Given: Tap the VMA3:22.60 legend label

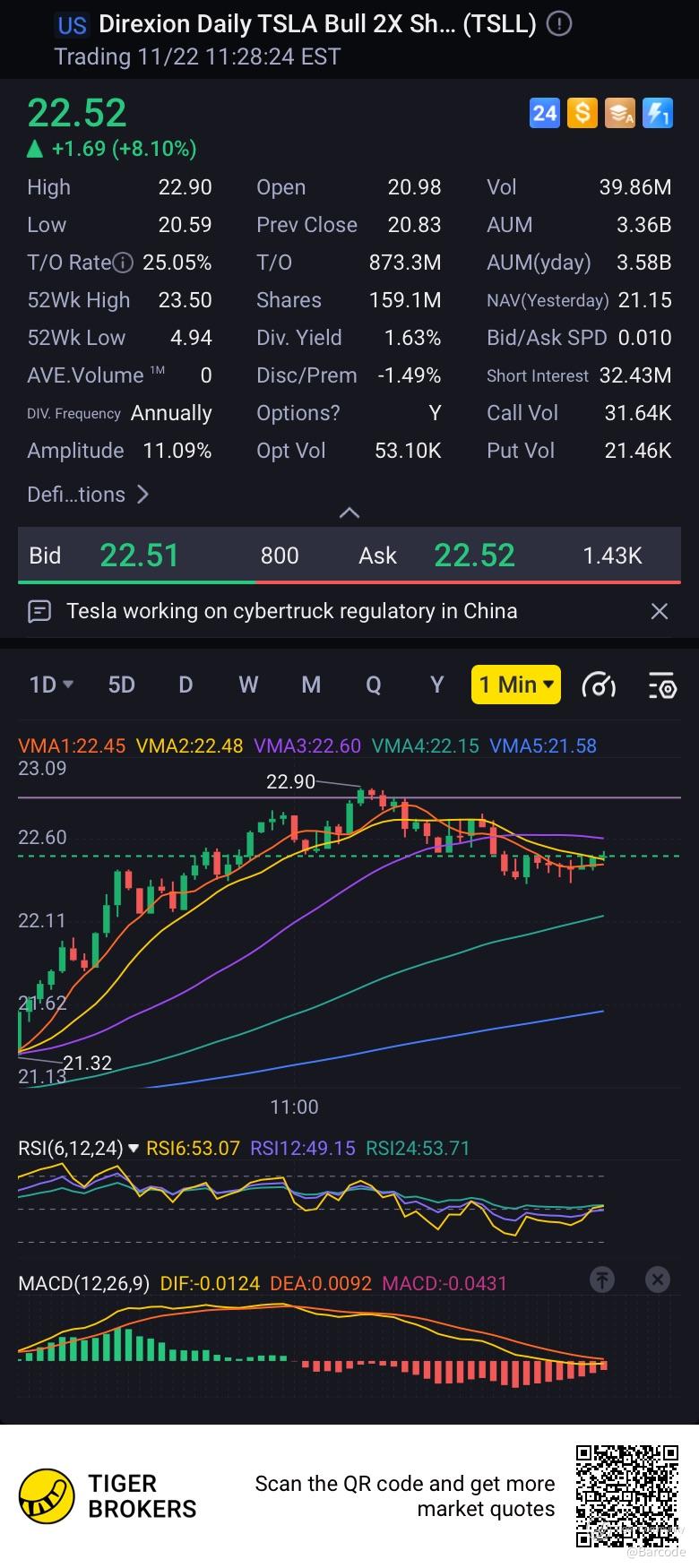Looking at the screenshot, I should tap(307, 745).
